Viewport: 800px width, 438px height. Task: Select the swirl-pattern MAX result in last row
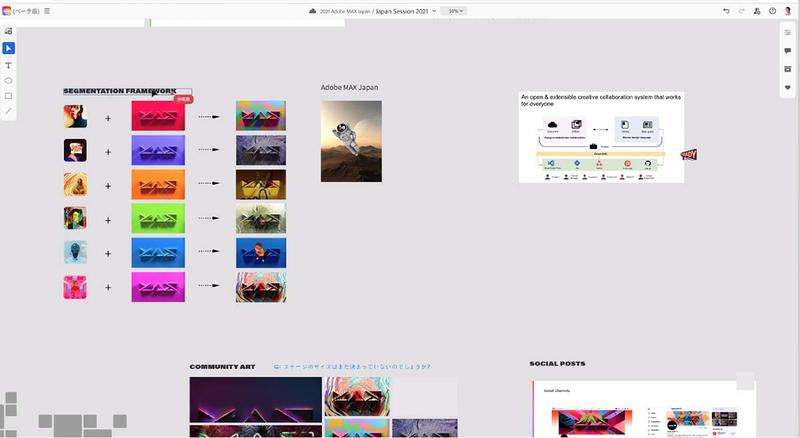pyautogui.click(x=261, y=286)
